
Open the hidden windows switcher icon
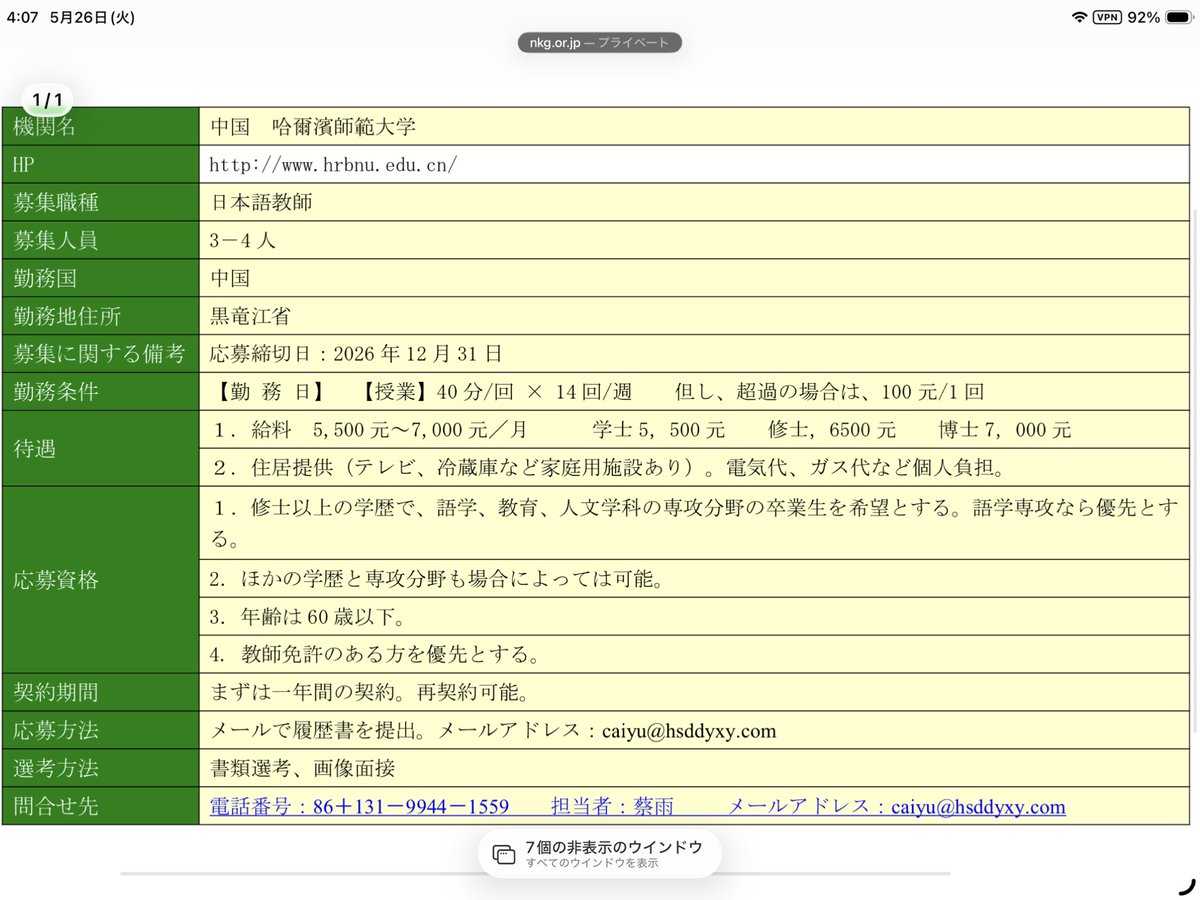(x=505, y=854)
